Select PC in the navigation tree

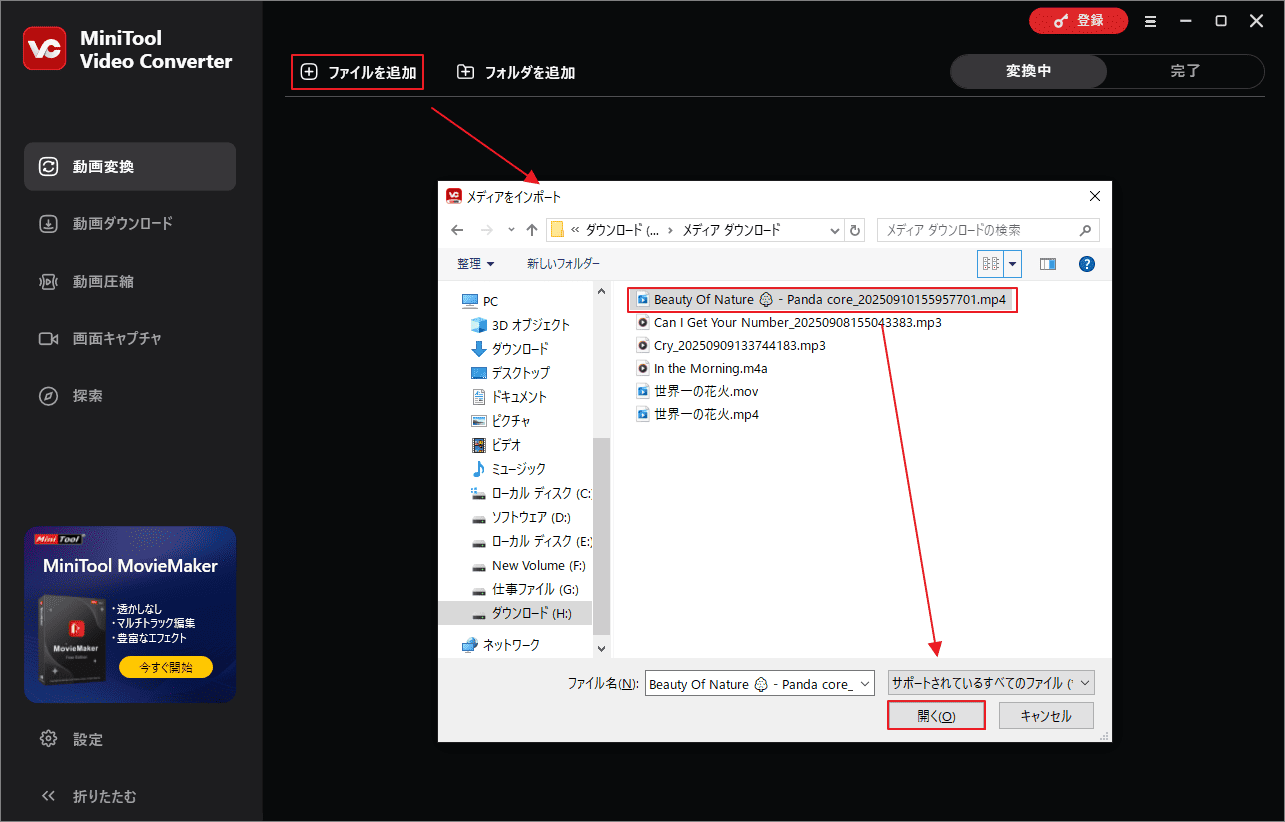pos(480,301)
